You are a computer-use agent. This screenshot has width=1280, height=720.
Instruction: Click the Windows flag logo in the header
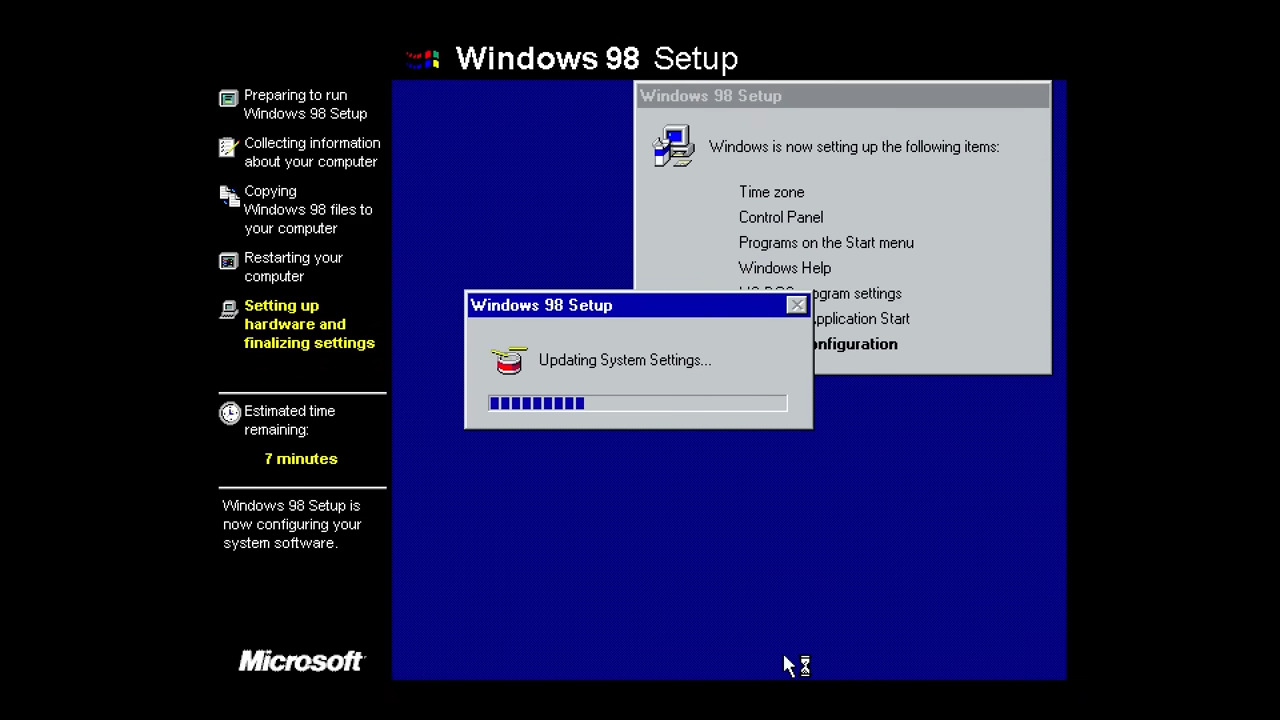click(424, 59)
